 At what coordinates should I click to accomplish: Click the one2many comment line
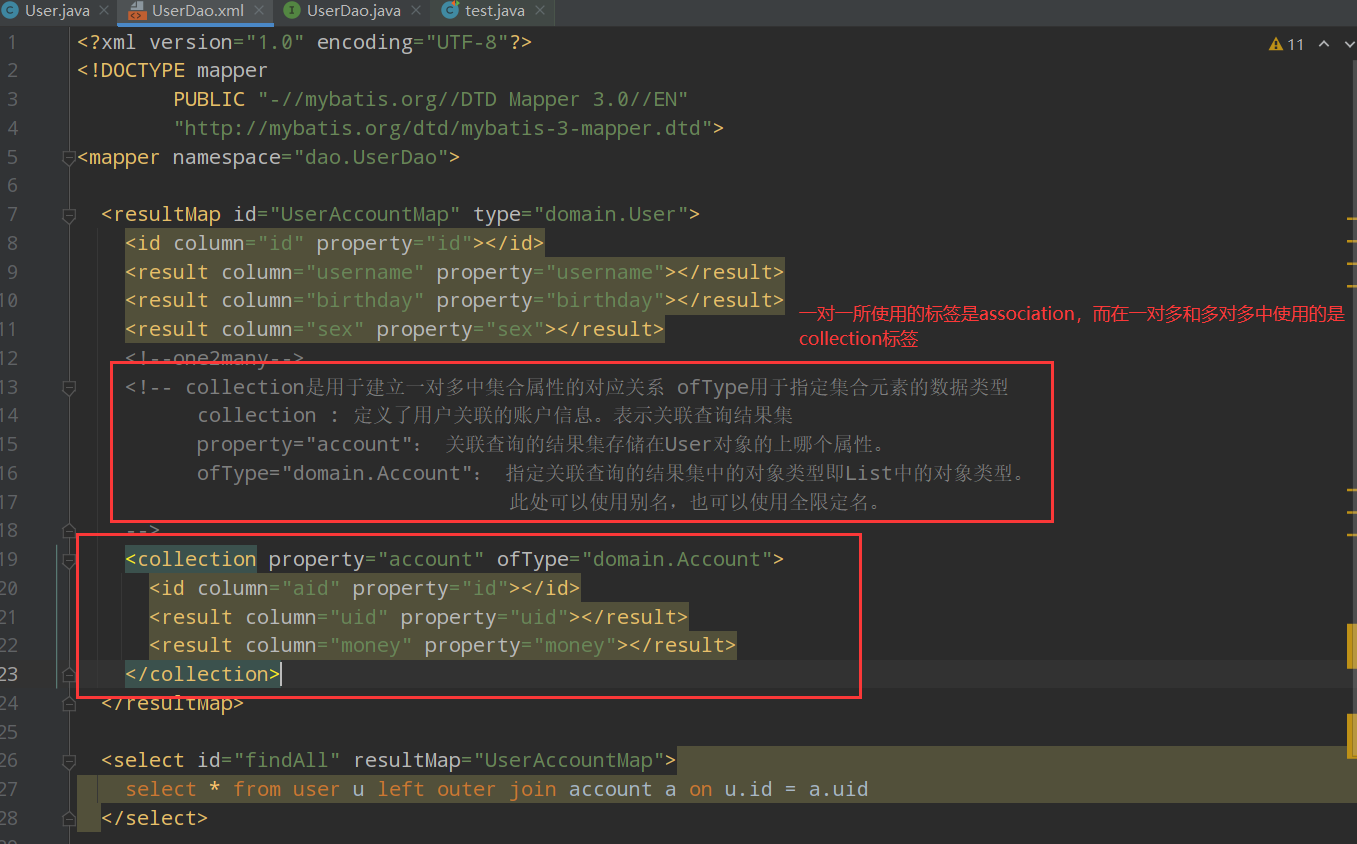tap(214, 358)
